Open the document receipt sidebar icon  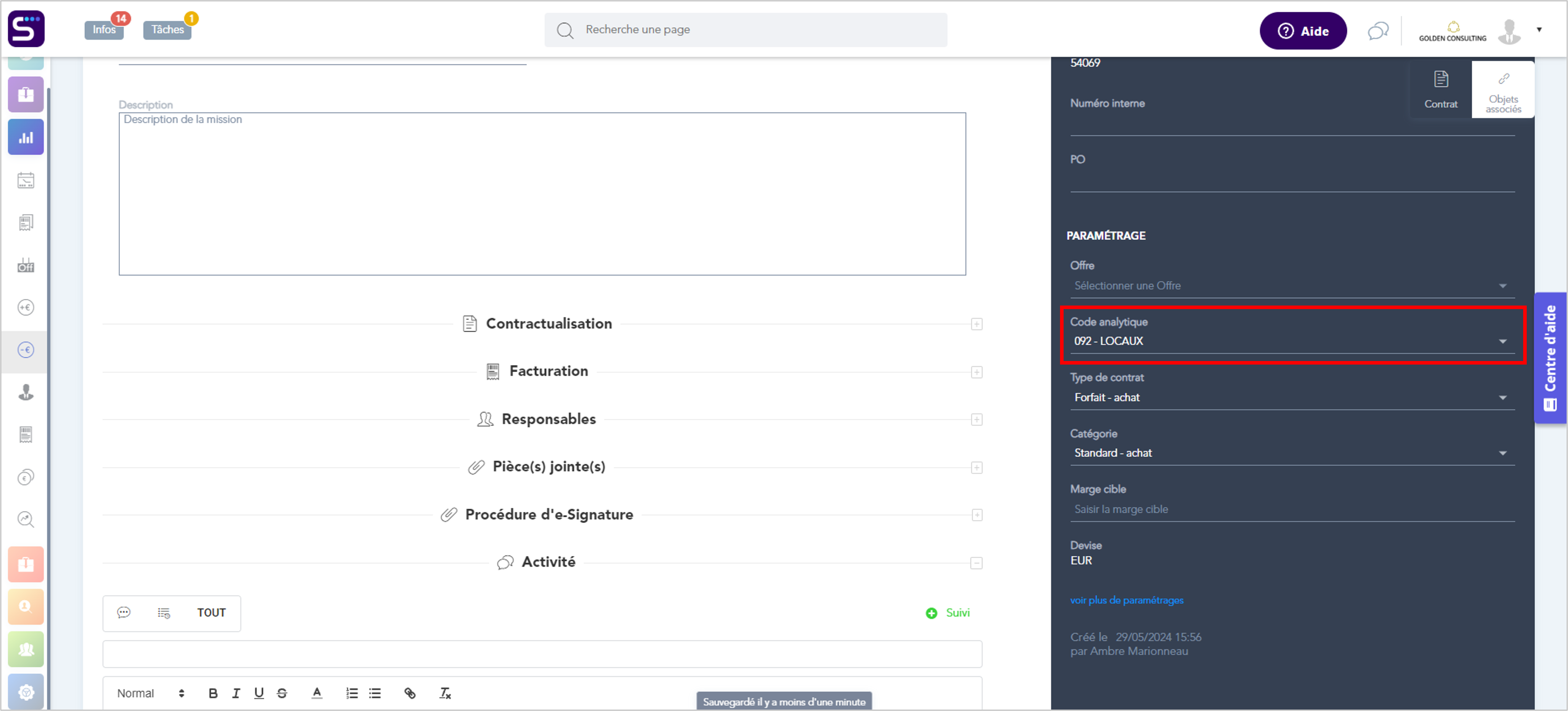pos(26,223)
